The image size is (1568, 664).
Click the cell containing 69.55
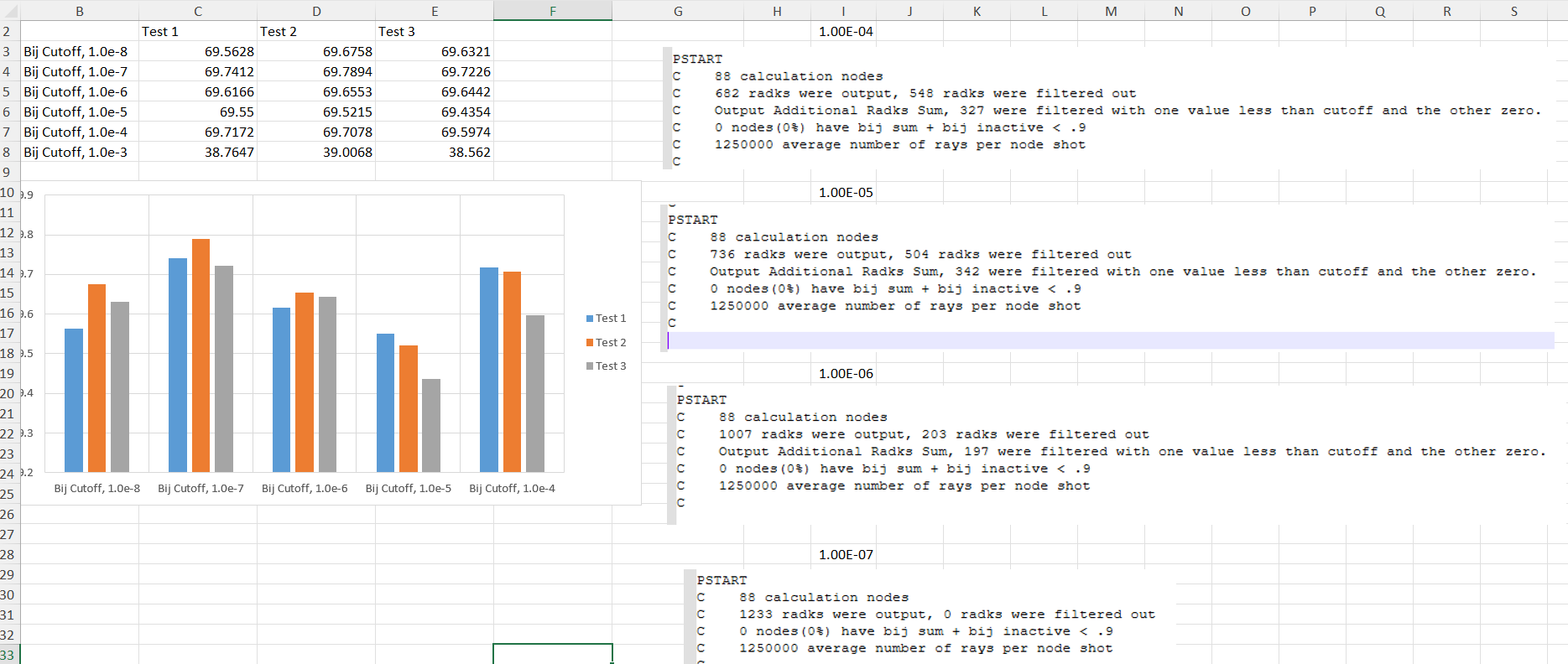pyautogui.click(x=198, y=112)
